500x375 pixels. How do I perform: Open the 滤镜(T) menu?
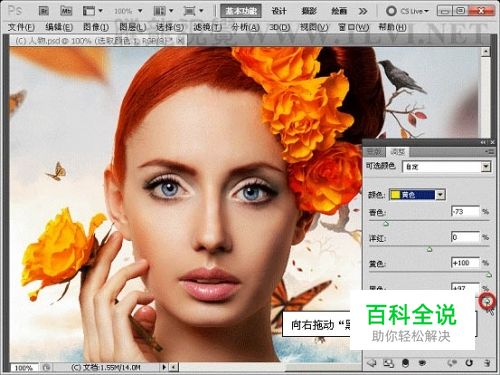click(x=208, y=27)
